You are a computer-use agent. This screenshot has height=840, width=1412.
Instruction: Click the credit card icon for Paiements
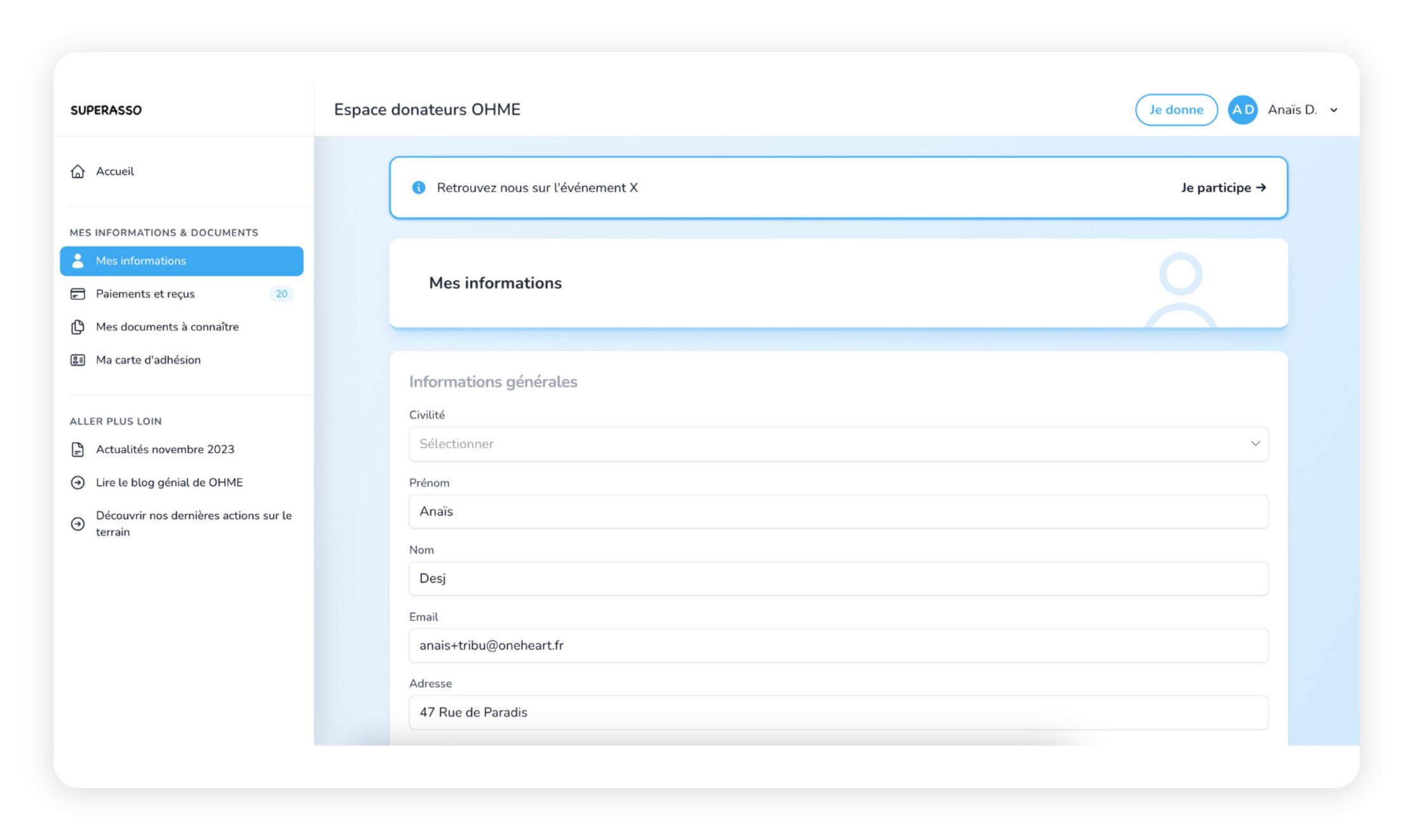click(x=78, y=294)
